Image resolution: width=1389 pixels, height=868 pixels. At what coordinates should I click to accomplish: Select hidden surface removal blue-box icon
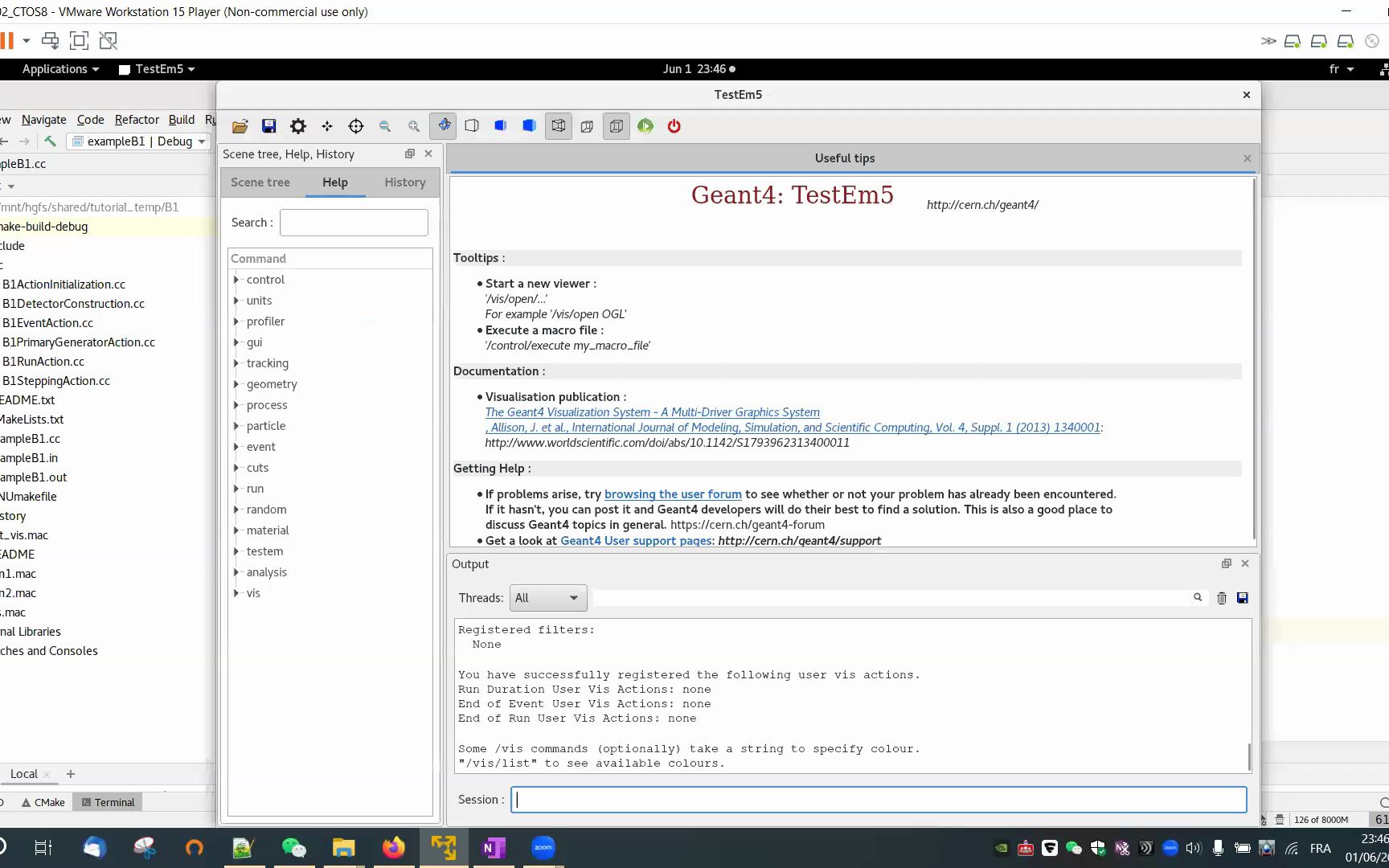click(501, 126)
